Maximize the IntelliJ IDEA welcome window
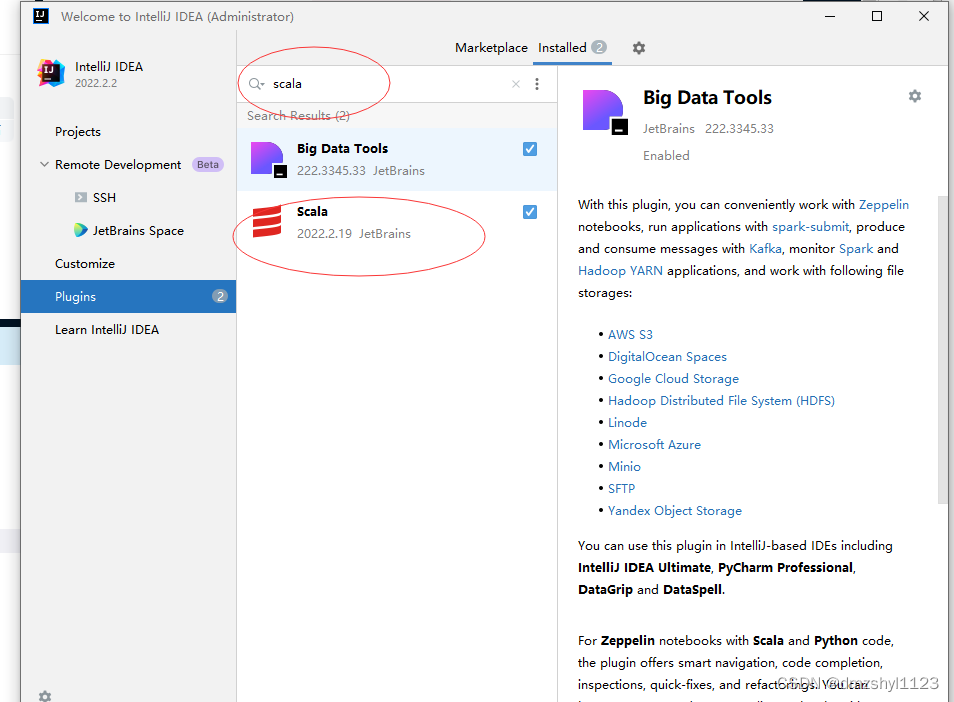The height and width of the screenshot is (702, 954). coord(877,16)
